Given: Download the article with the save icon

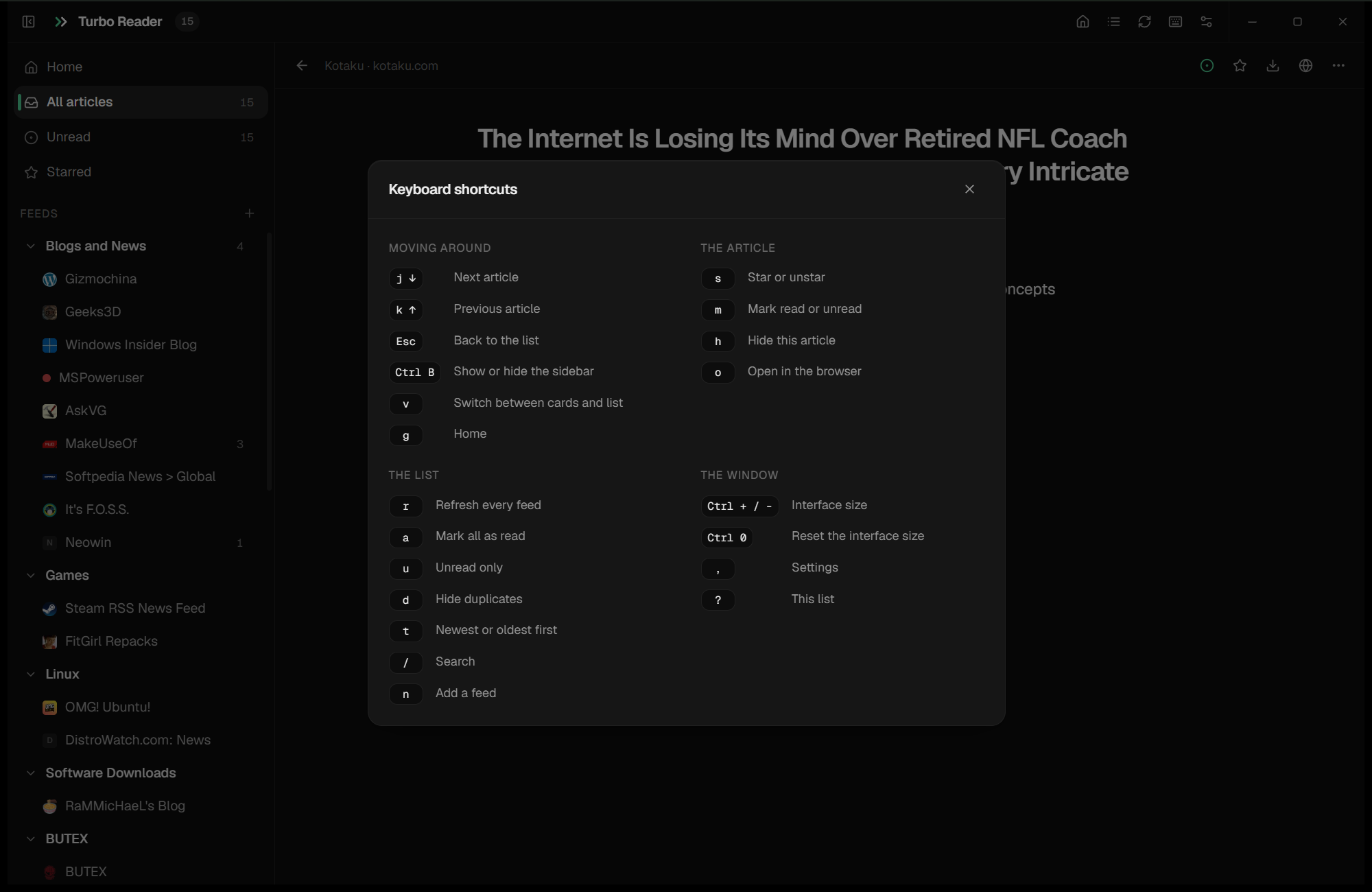Looking at the screenshot, I should click(x=1273, y=66).
